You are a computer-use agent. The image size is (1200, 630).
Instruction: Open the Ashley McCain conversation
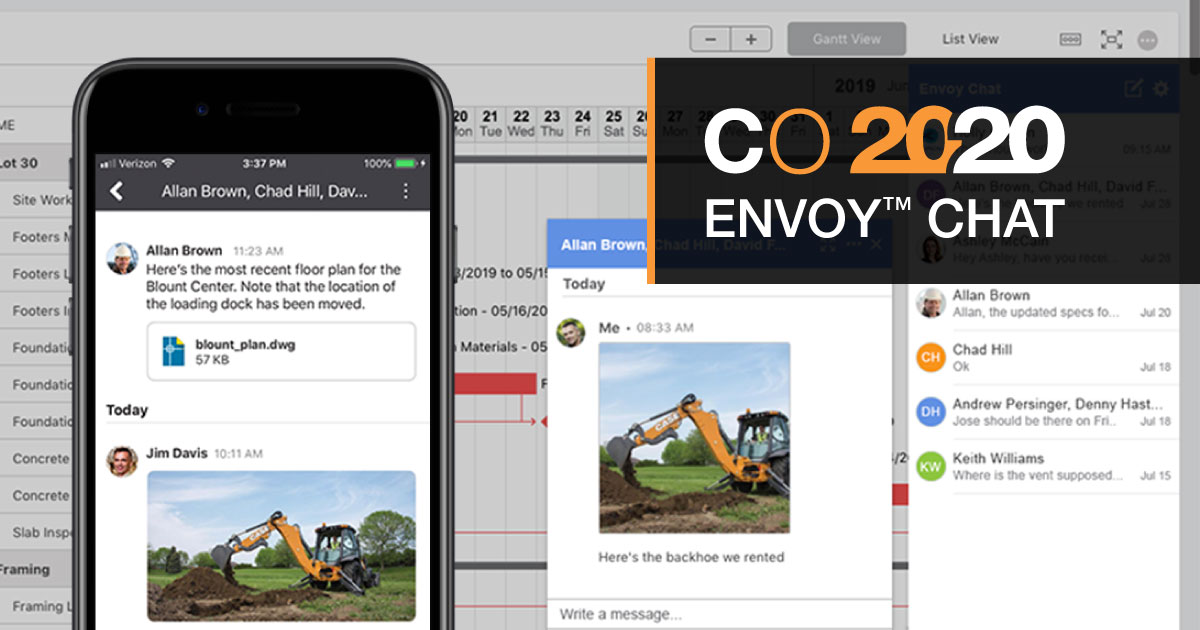1043,249
